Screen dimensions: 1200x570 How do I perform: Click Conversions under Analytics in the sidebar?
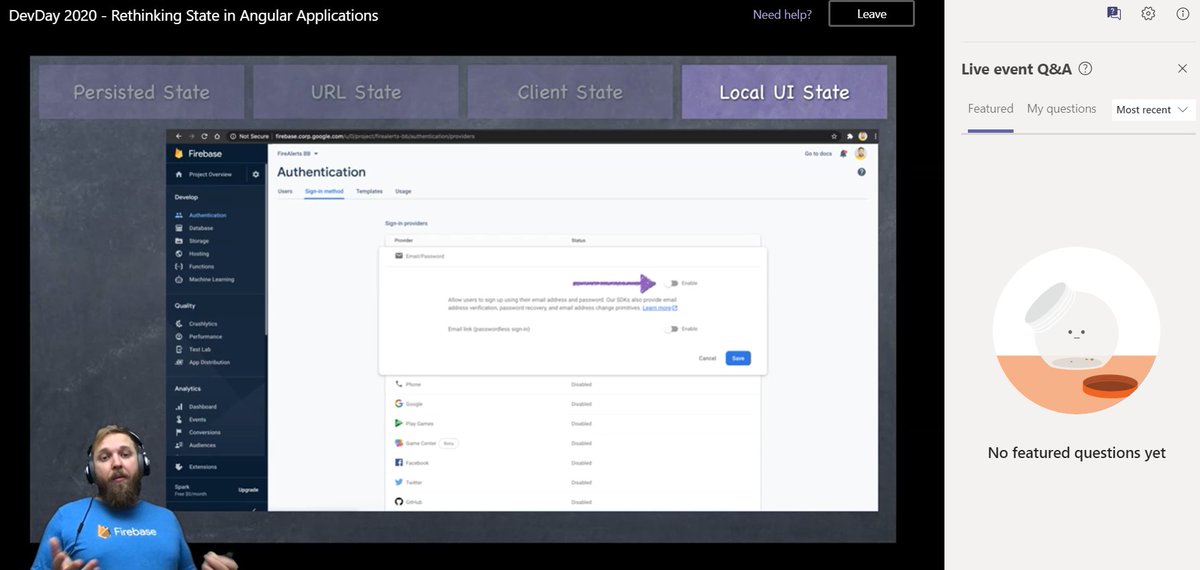point(204,432)
